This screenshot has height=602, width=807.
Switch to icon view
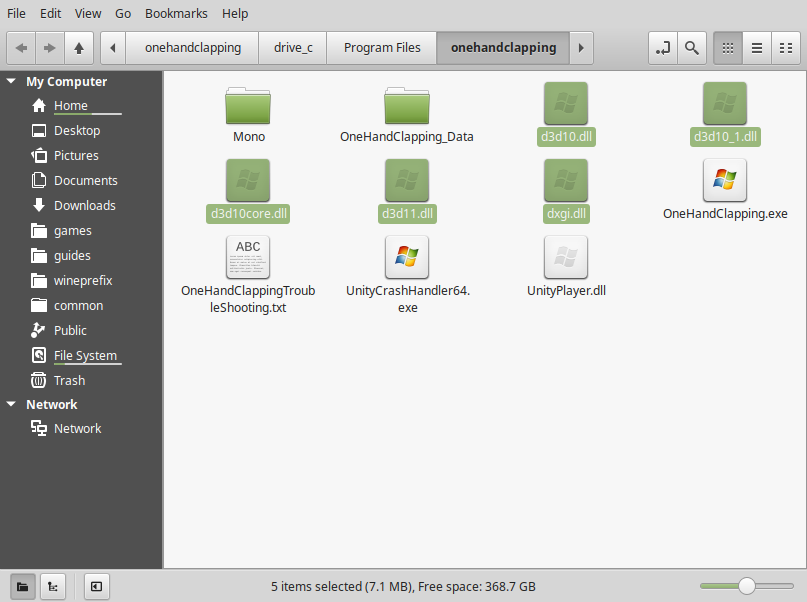[728, 48]
